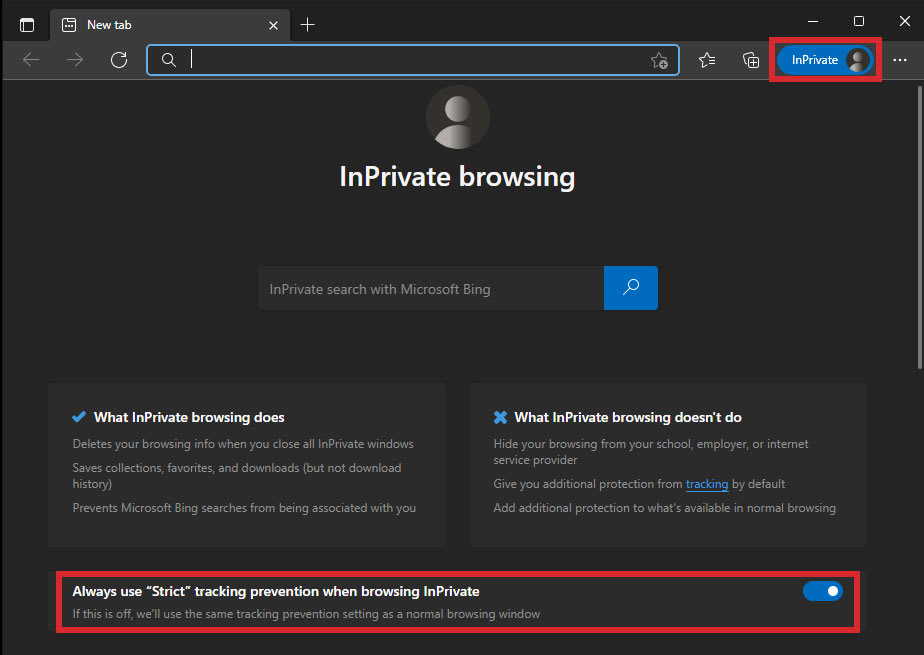The image size is (924, 655).
Task: Click text Add additional protection to what's available
Action: [664, 508]
